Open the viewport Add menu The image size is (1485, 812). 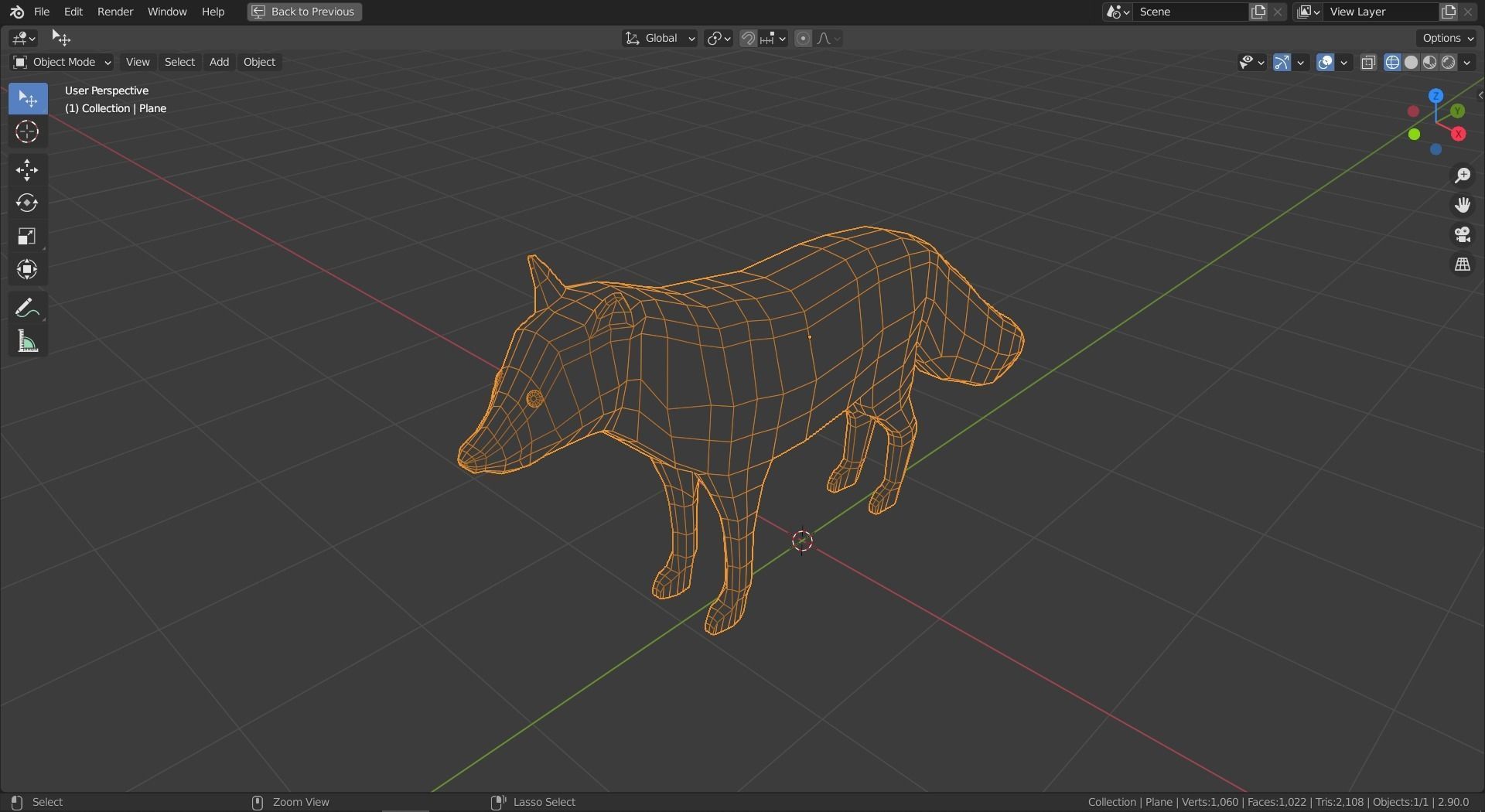[x=219, y=62]
